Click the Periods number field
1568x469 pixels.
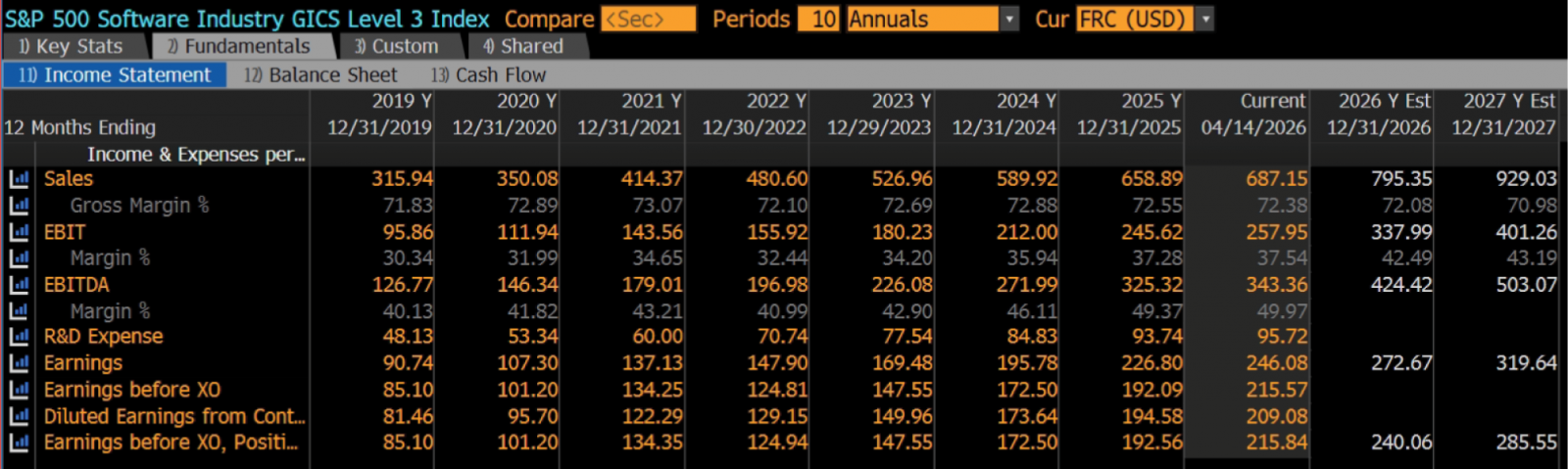(818, 20)
